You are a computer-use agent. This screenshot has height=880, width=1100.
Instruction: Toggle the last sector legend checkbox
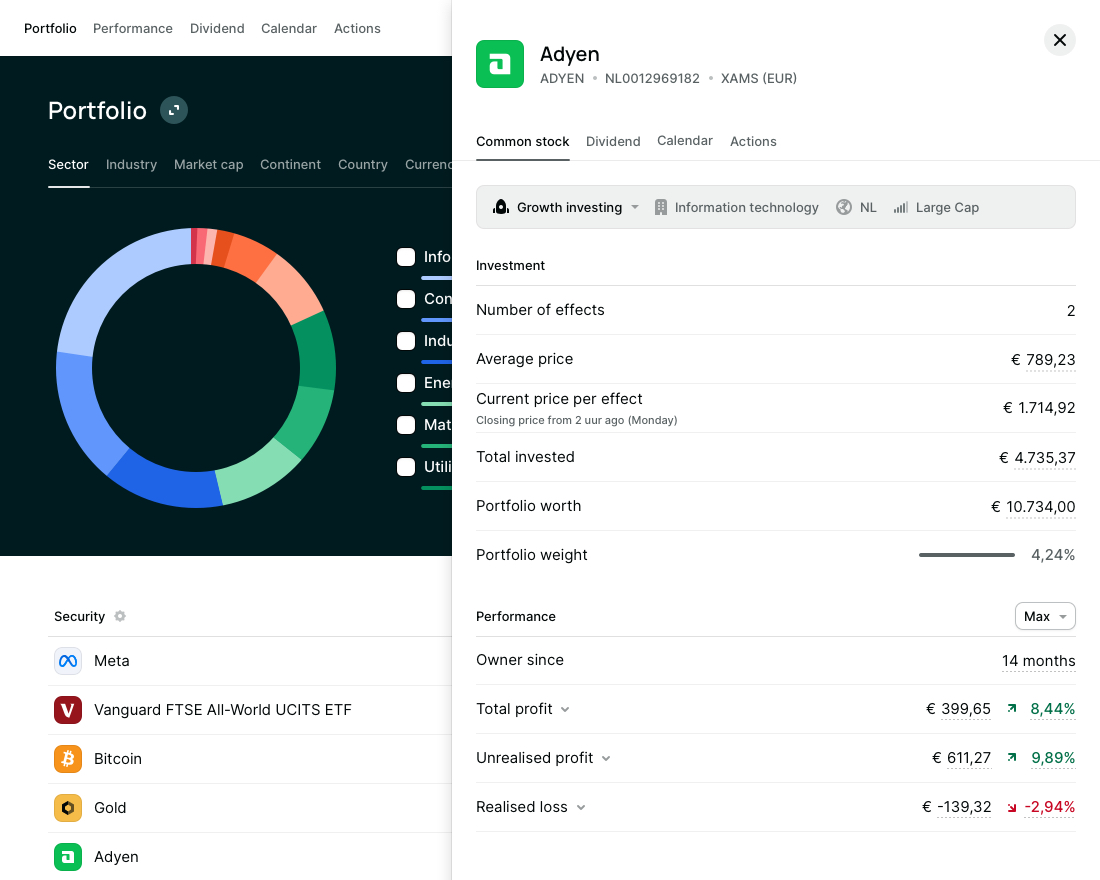(406, 467)
